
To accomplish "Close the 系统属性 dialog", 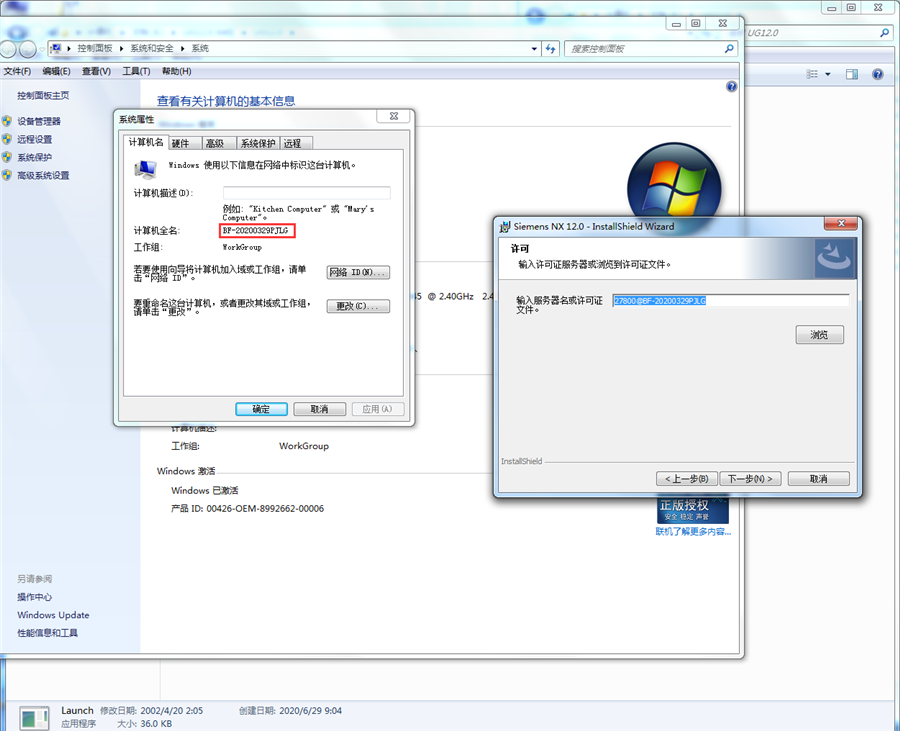I will (x=394, y=116).
